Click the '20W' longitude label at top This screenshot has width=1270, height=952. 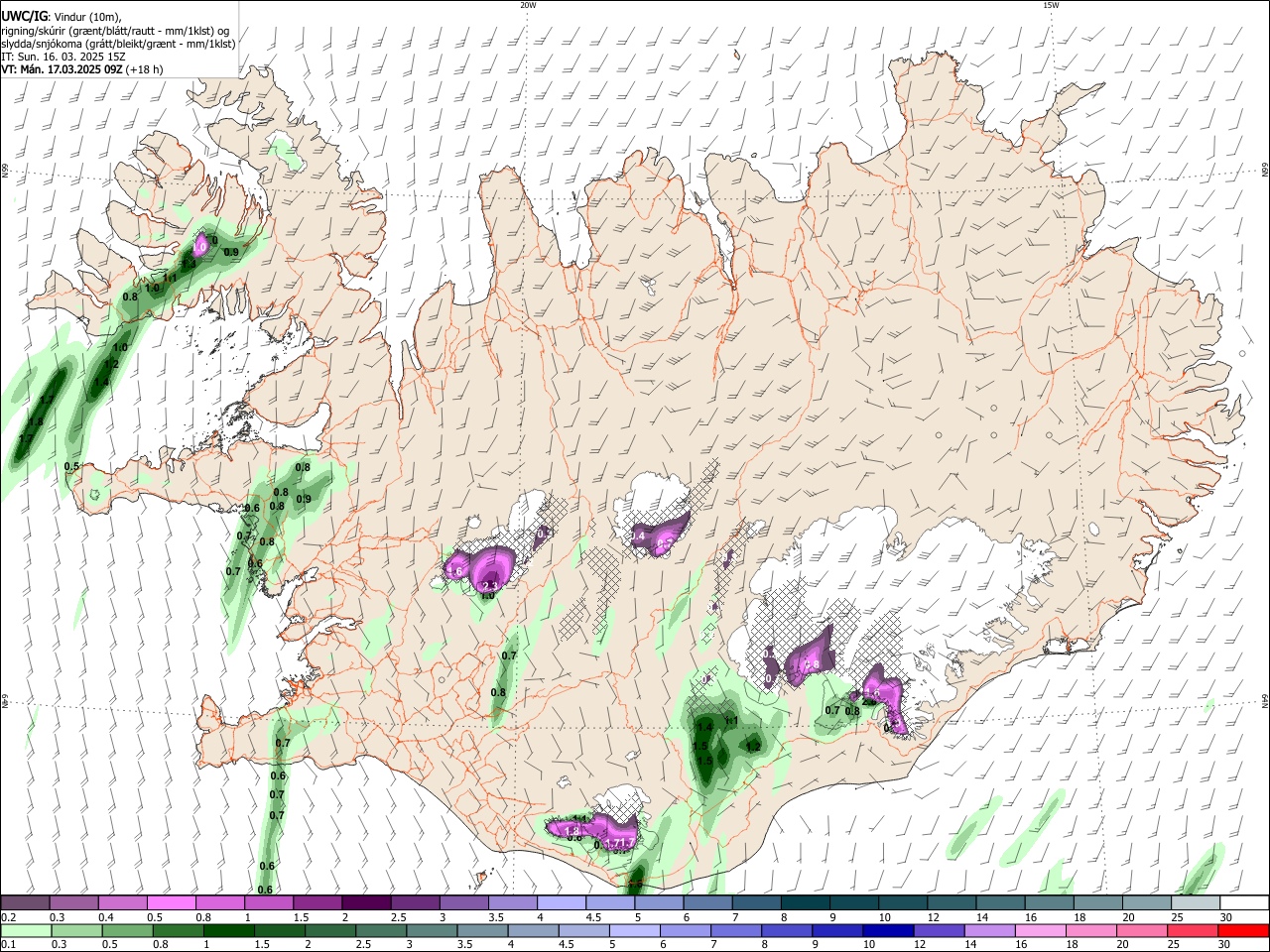tap(528, 5)
